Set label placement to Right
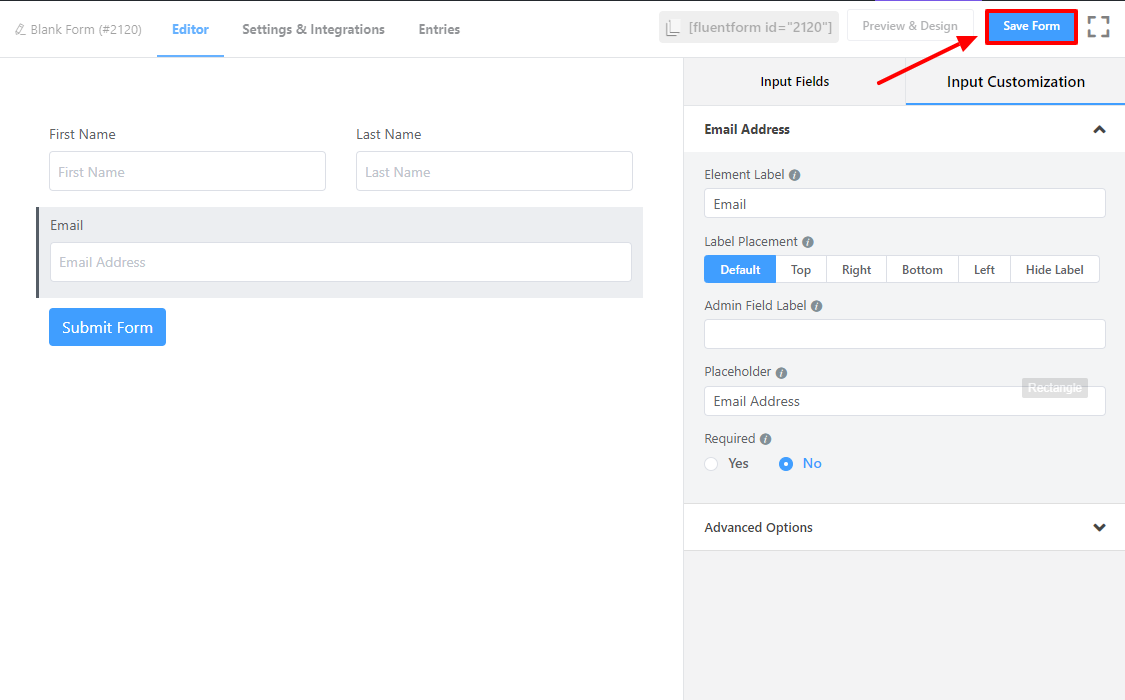The image size is (1125, 700). click(857, 270)
